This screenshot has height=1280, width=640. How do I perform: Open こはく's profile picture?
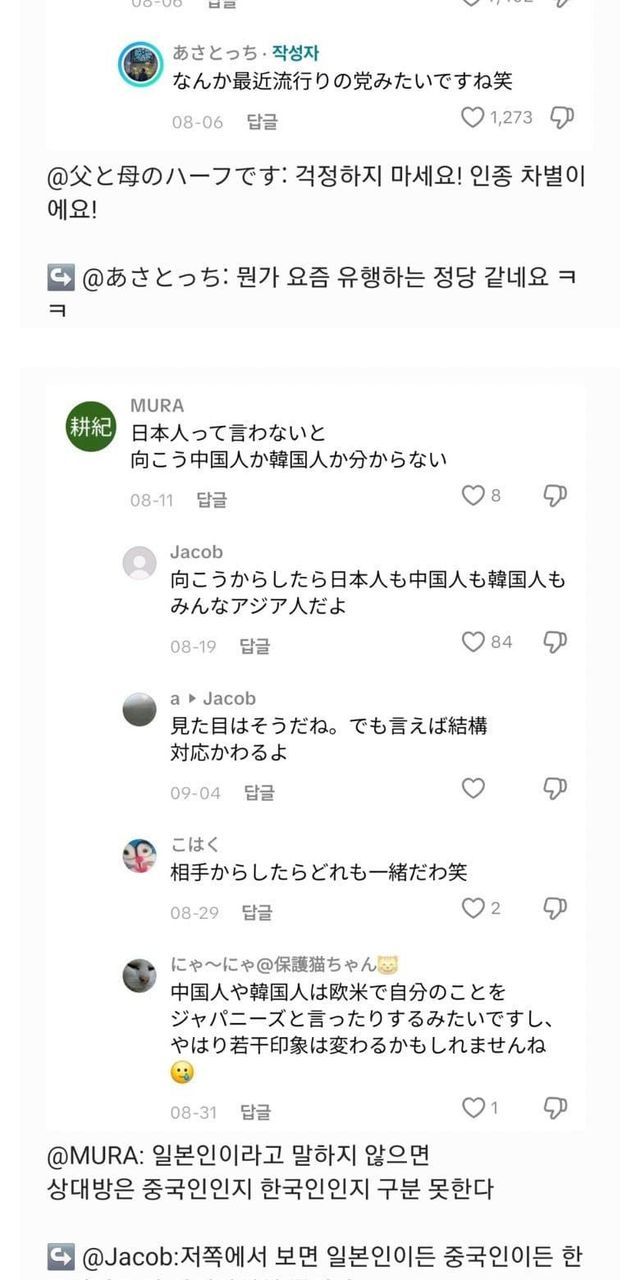[x=140, y=856]
